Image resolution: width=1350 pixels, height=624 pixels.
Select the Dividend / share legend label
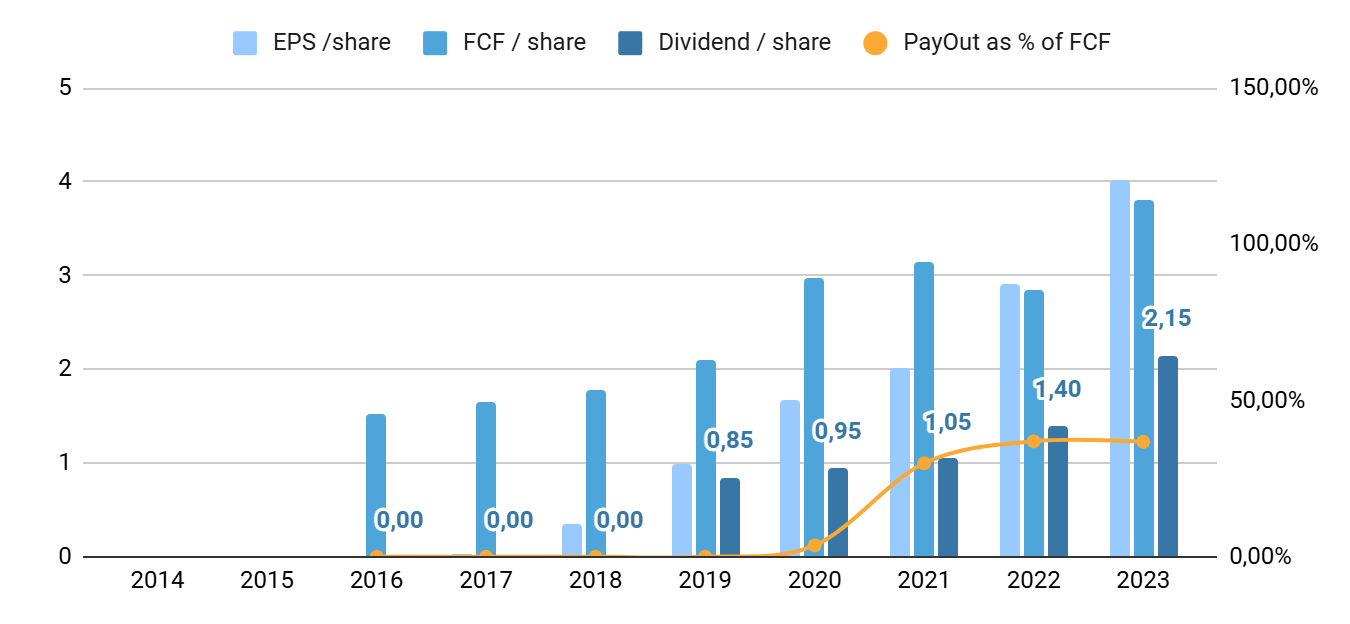coord(745,43)
